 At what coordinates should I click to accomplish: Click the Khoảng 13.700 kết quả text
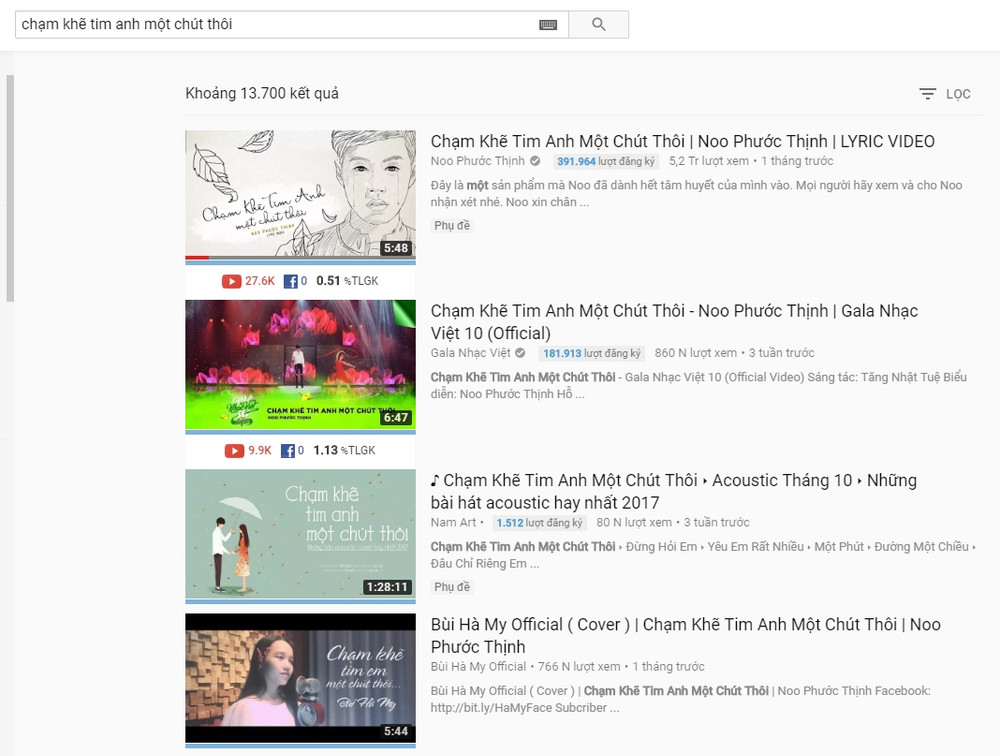(262, 93)
